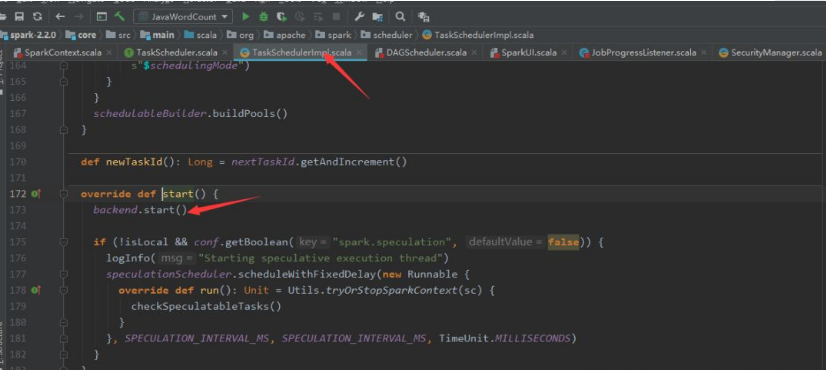The image size is (826, 370).
Task: Click line number 170 in the gutter
Action: click(x=18, y=162)
